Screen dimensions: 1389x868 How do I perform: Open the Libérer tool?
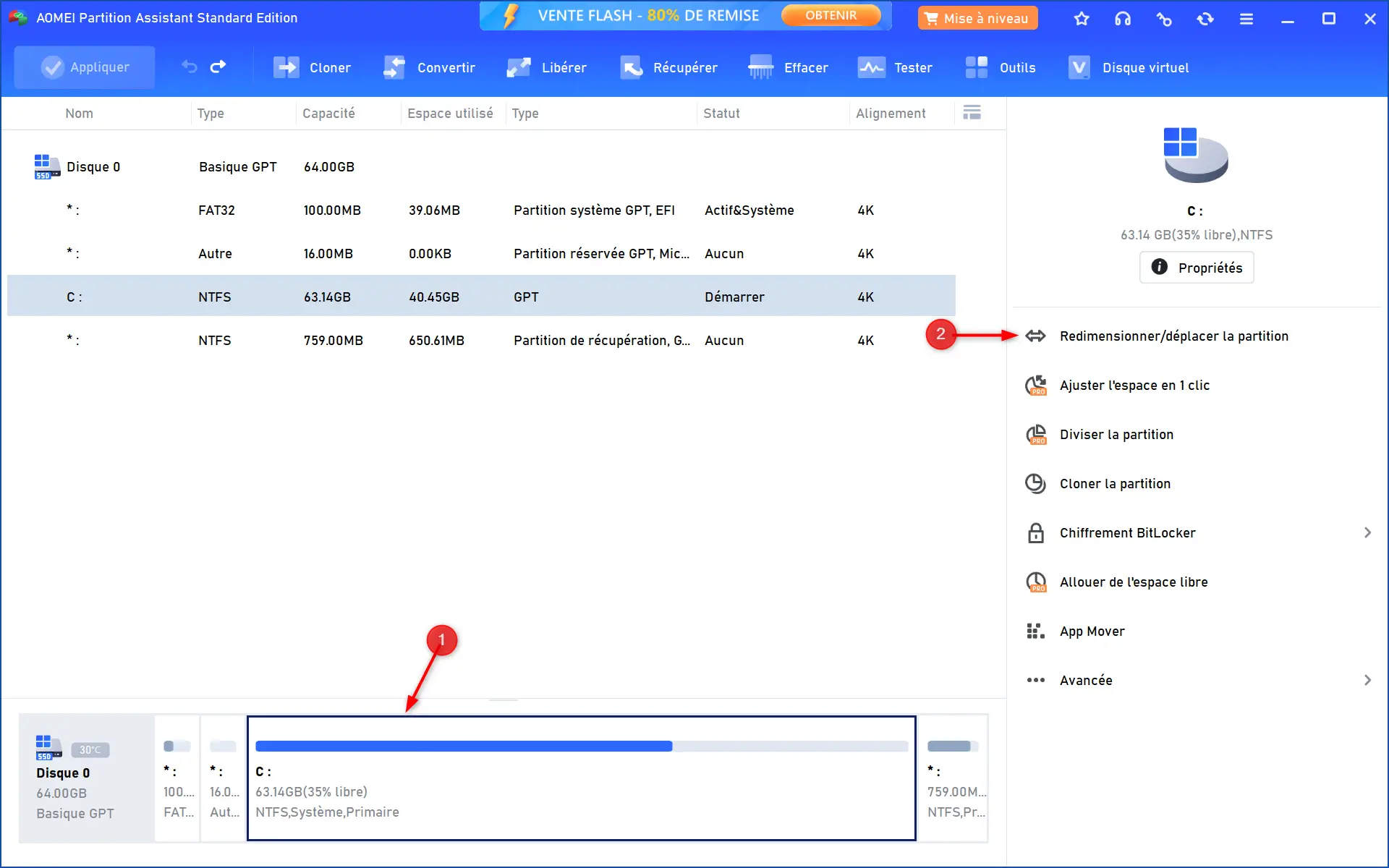[x=546, y=67]
